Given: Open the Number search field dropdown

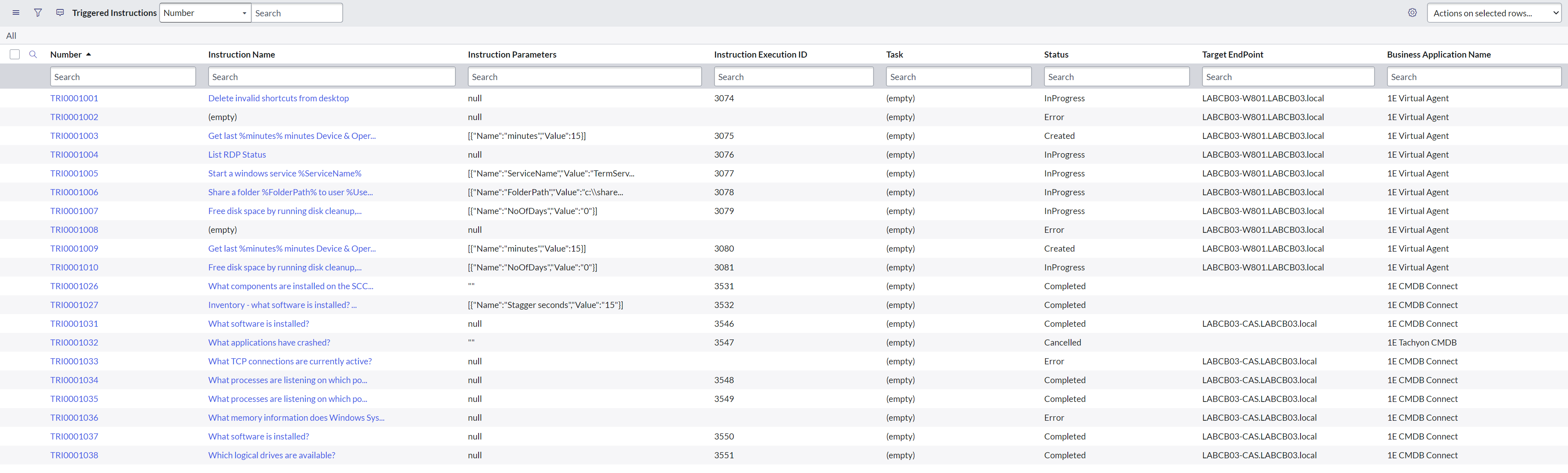Looking at the screenshot, I should pos(205,13).
